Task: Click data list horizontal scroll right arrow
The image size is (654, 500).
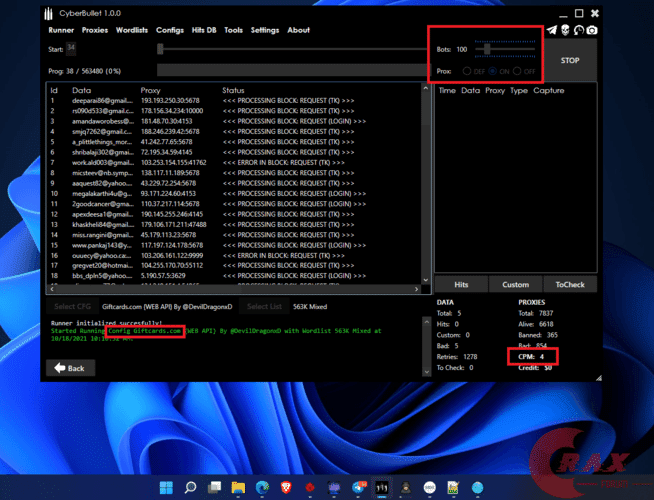Action: point(416,289)
